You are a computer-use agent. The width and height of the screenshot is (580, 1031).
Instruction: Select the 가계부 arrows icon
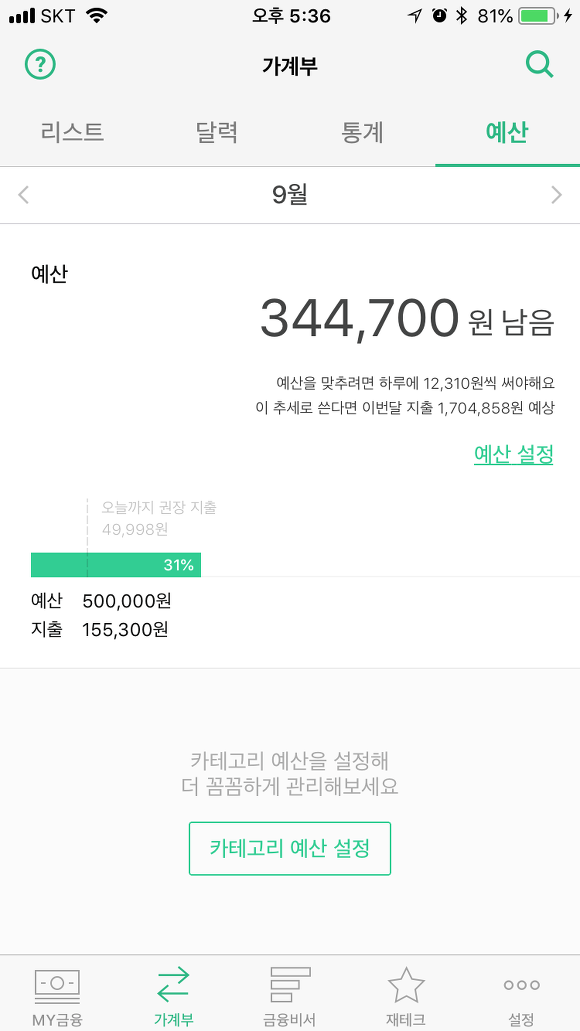173,984
